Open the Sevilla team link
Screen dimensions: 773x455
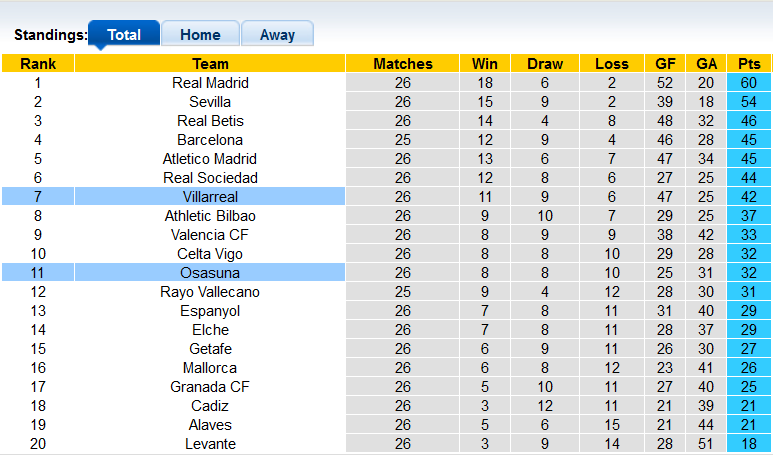(x=210, y=102)
